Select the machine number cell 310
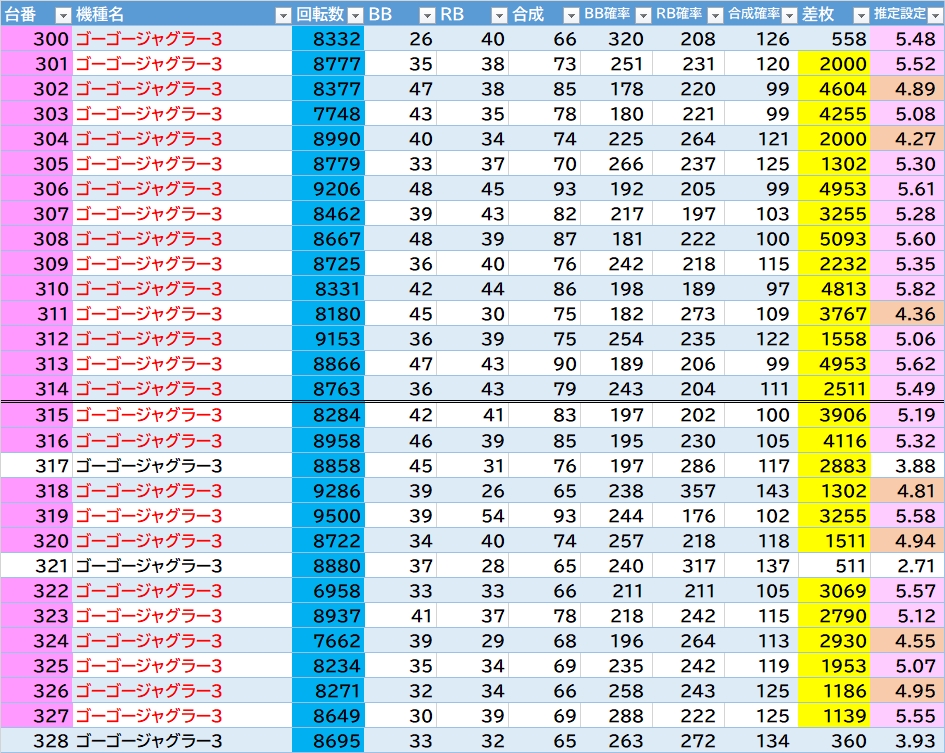The image size is (945, 753). click(37, 289)
